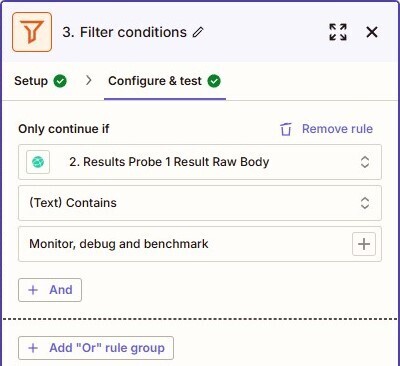Click the + And button
Screen dimensions: 400x366
coord(50,290)
